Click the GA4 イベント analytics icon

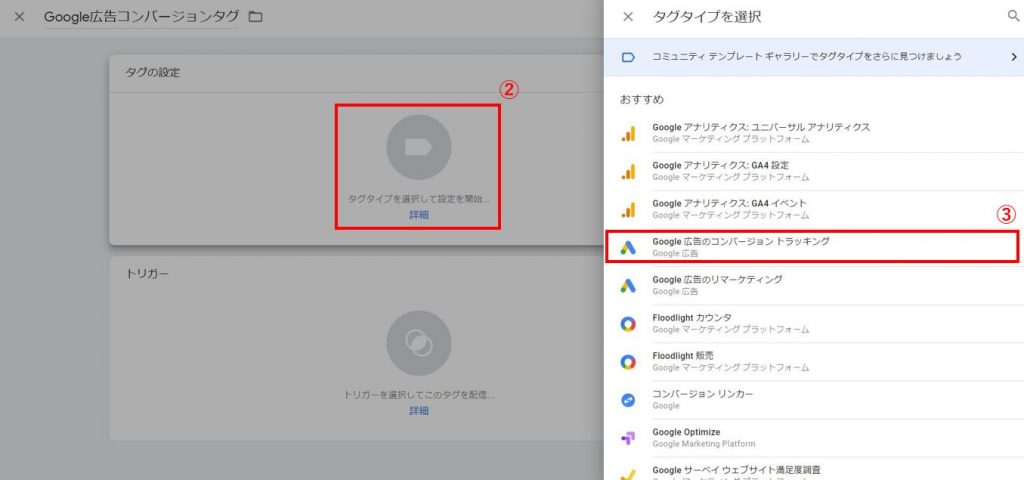click(628, 210)
